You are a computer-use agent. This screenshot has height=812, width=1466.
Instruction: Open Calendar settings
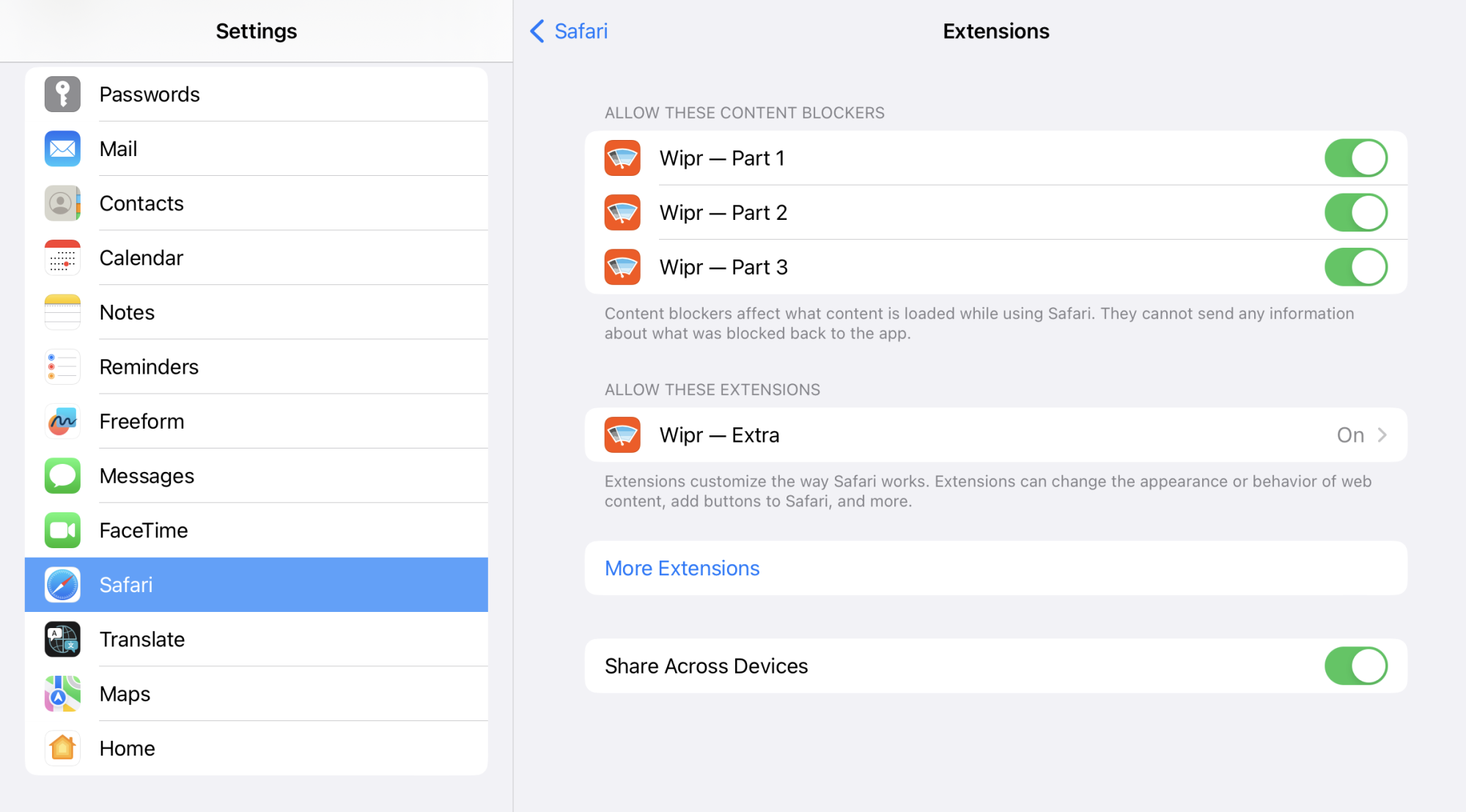click(x=257, y=258)
